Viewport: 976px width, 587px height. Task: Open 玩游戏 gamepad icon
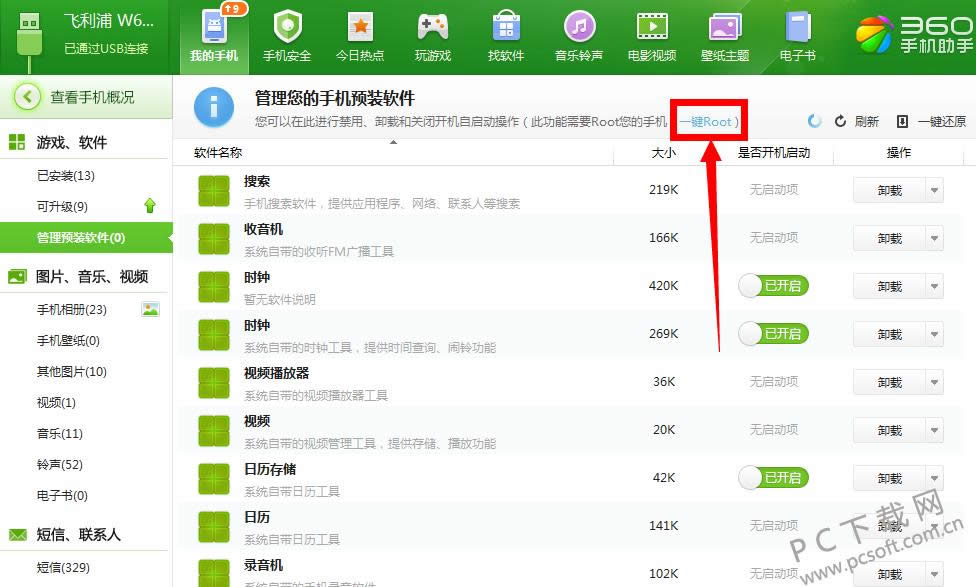tap(433, 27)
